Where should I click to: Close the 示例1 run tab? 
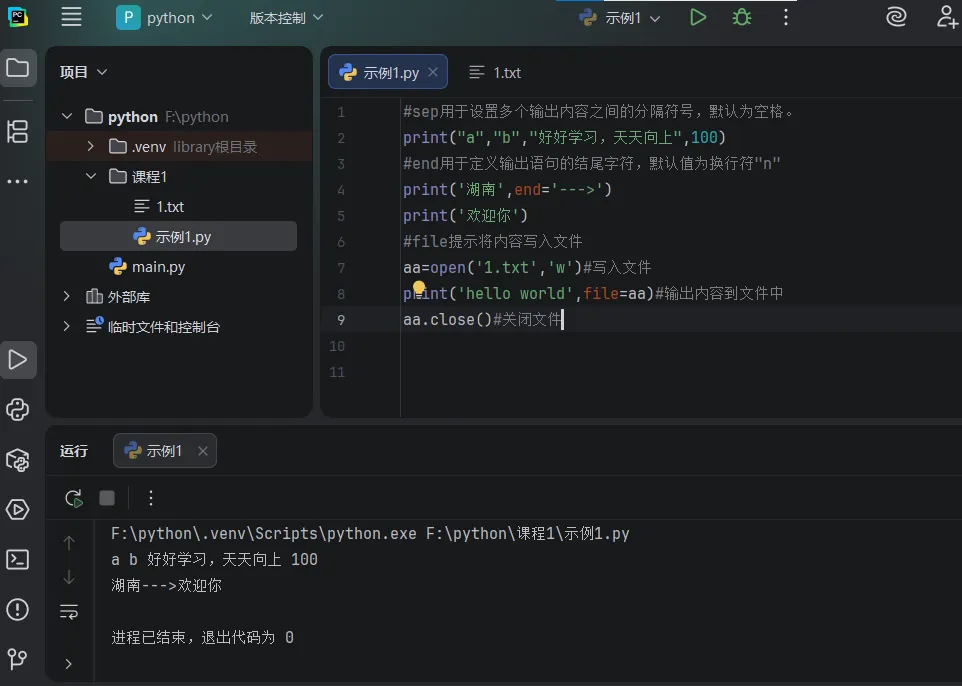(202, 451)
